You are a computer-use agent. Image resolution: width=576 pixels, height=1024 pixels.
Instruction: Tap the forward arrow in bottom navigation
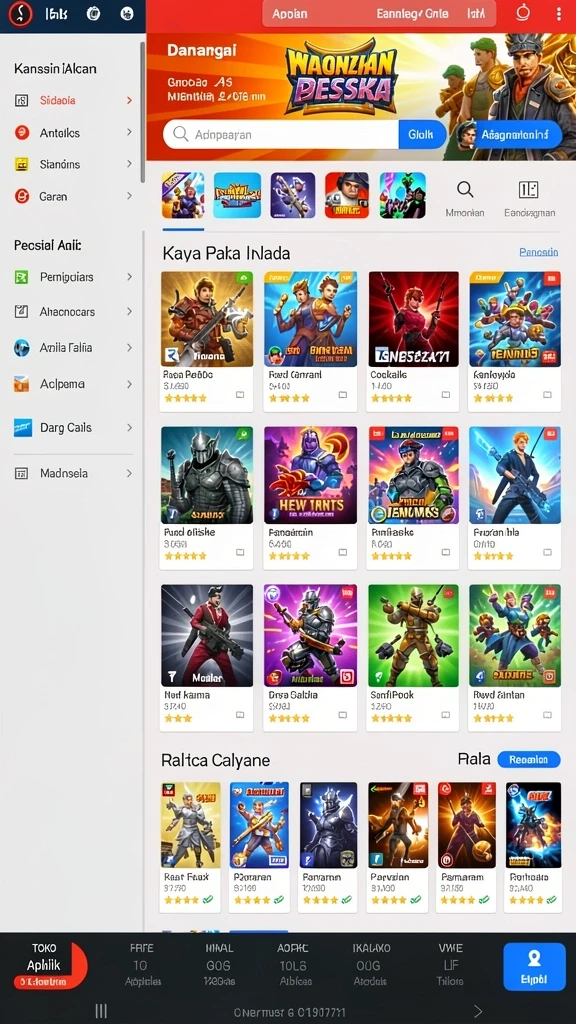pyautogui.click(x=478, y=1011)
